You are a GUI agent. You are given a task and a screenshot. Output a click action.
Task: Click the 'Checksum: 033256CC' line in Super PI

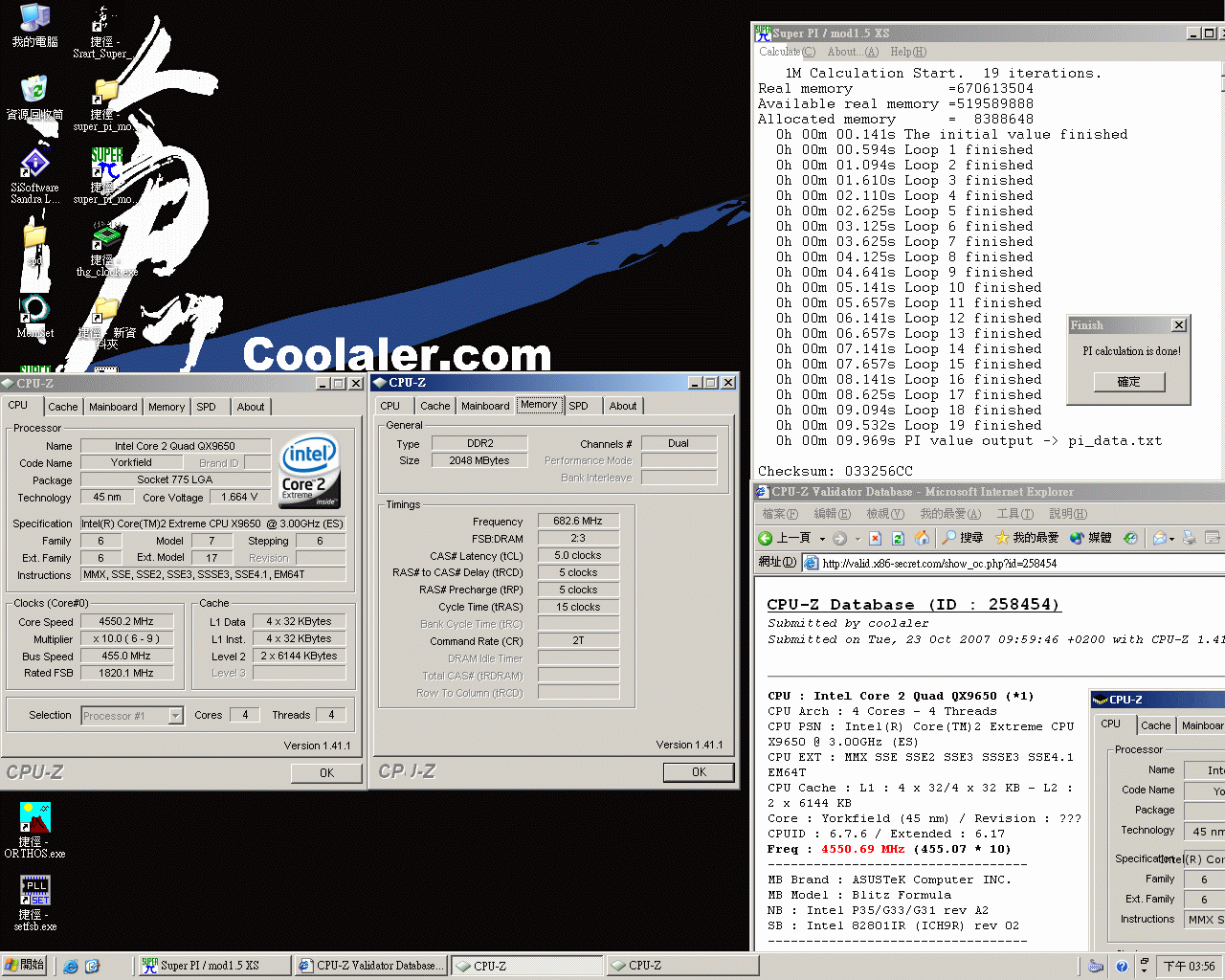click(835, 471)
